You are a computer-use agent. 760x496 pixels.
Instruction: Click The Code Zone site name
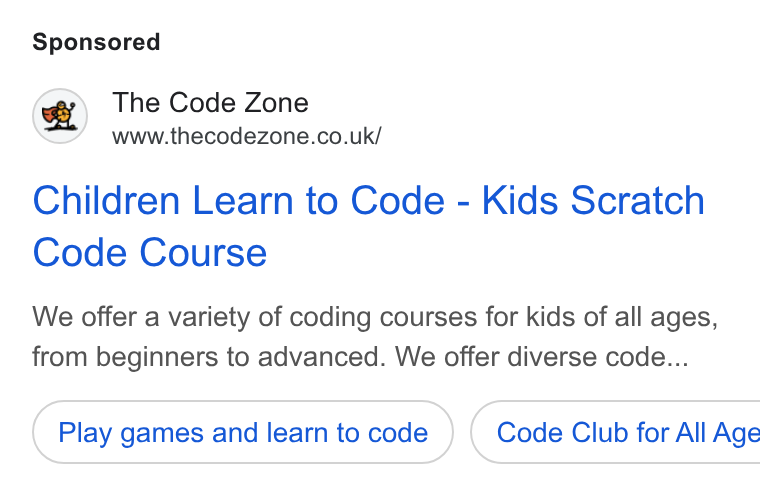[x=210, y=102]
